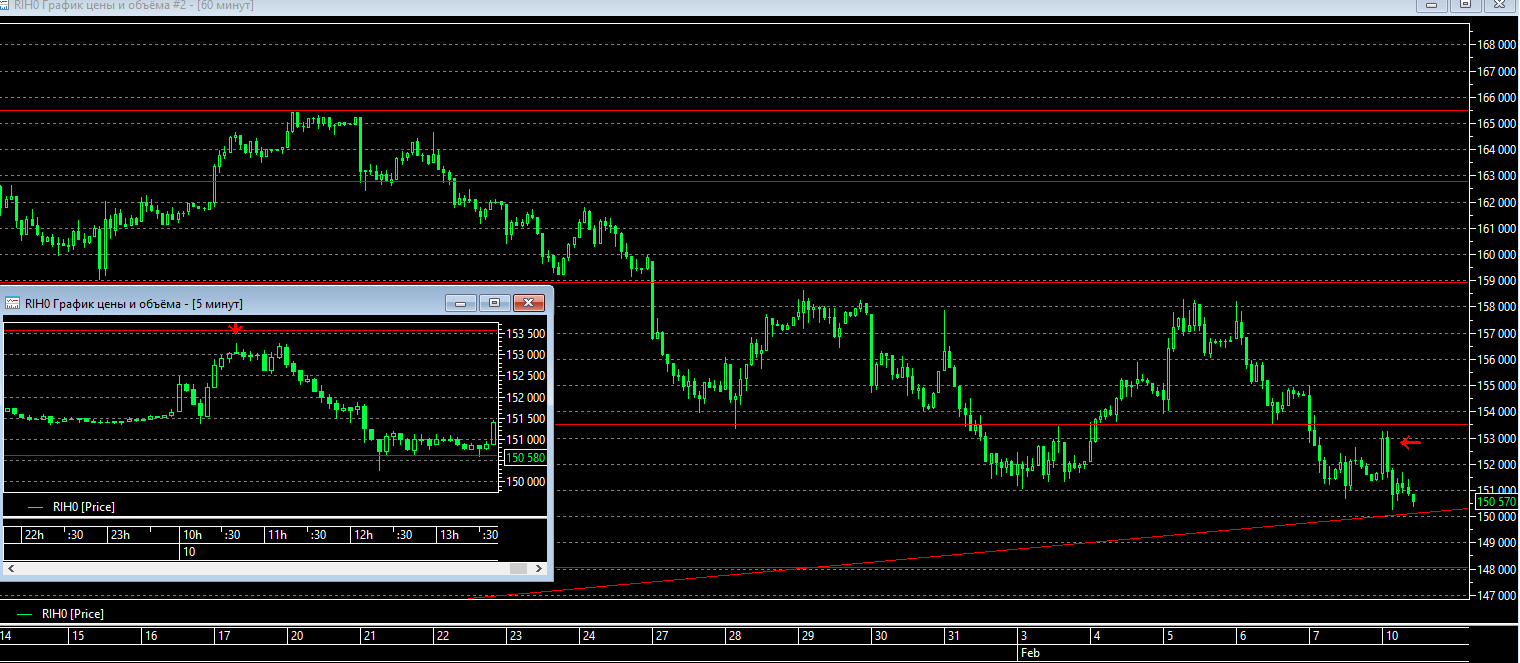Click the 152 500 price axis label
The width and height of the screenshot is (1520, 663).
pyautogui.click(x=525, y=376)
